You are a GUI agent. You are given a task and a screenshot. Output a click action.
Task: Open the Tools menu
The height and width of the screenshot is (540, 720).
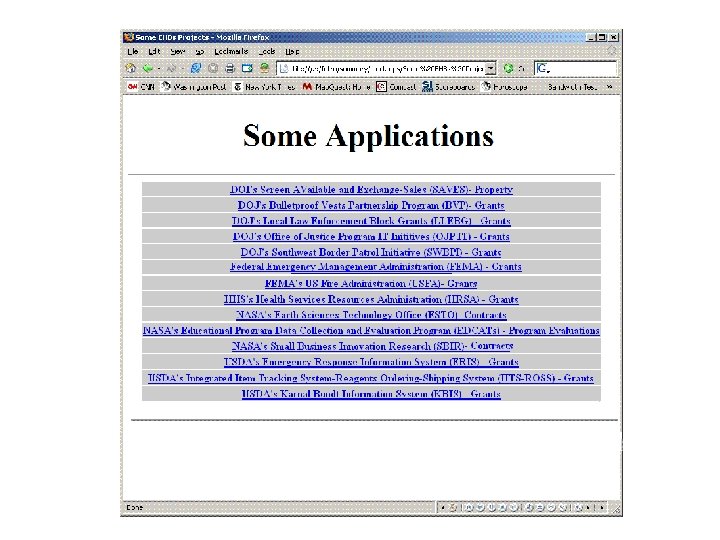(x=267, y=51)
